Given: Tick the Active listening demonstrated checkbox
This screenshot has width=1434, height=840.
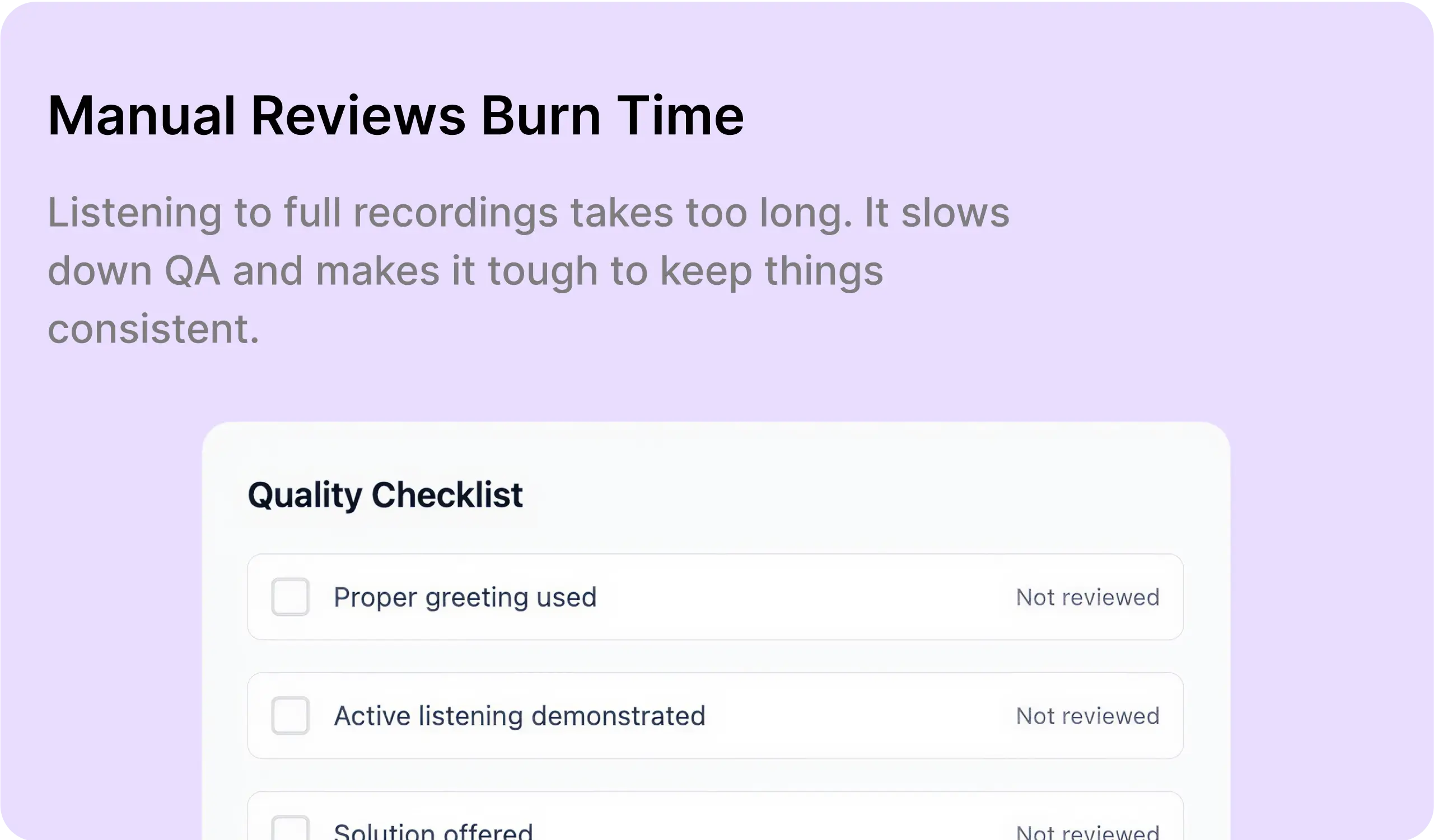Looking at the screenshot, I should pyautogui.click(x=290, y=715).
